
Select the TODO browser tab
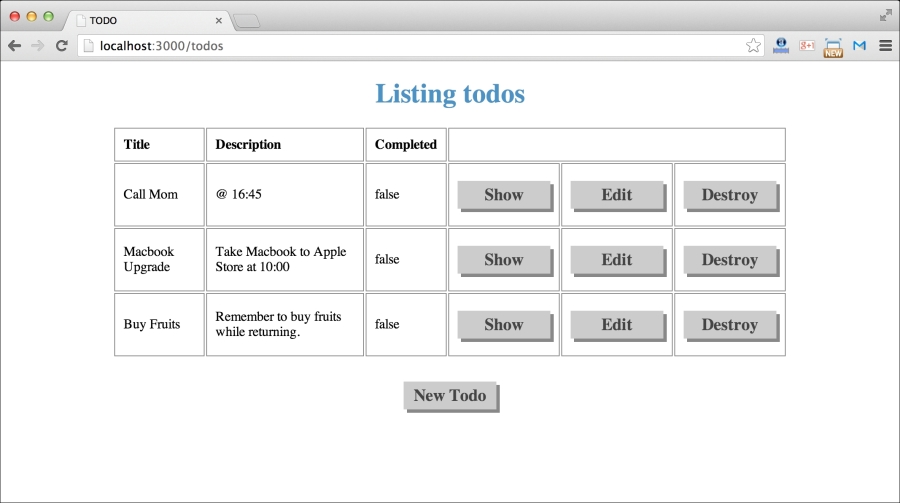click(149, 21)
